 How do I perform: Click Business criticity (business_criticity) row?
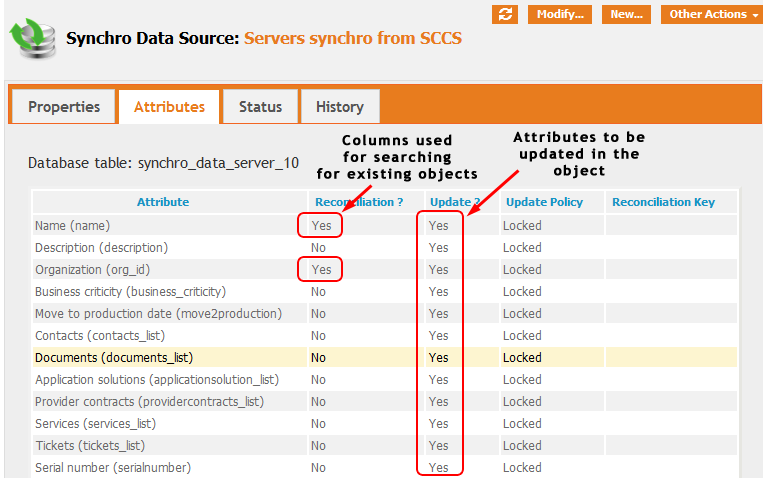[130, 291]
